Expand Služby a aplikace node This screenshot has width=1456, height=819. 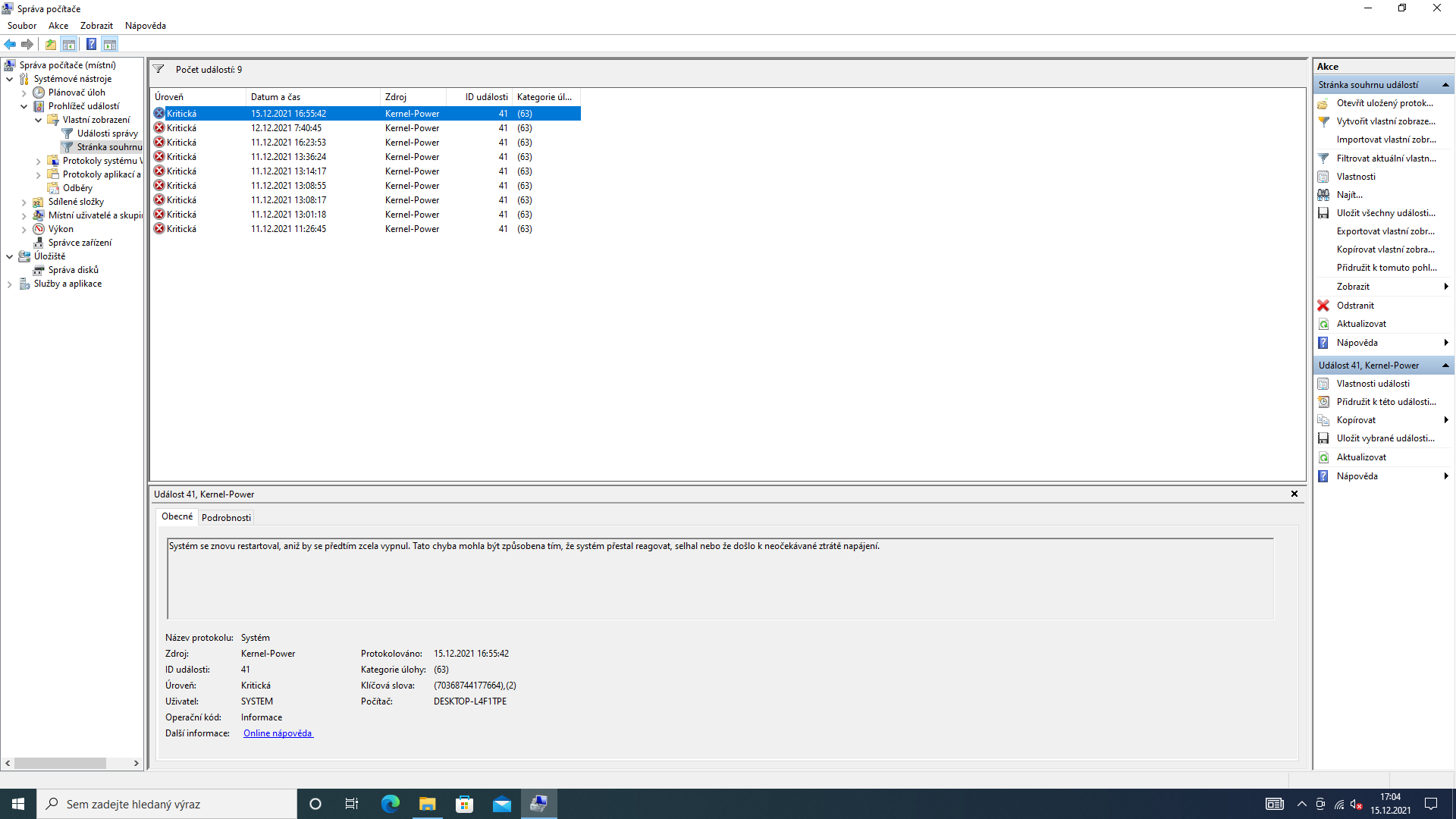click(9, 284)
